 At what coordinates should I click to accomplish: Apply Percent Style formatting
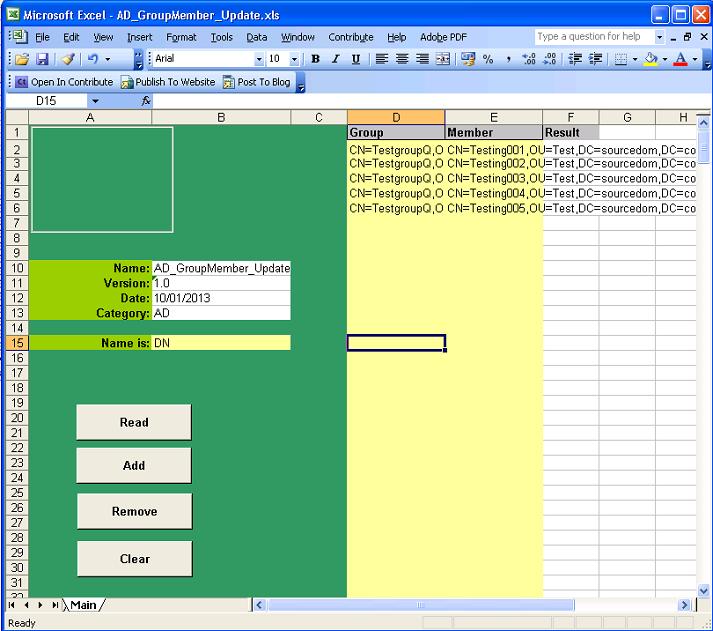[488, 60]
